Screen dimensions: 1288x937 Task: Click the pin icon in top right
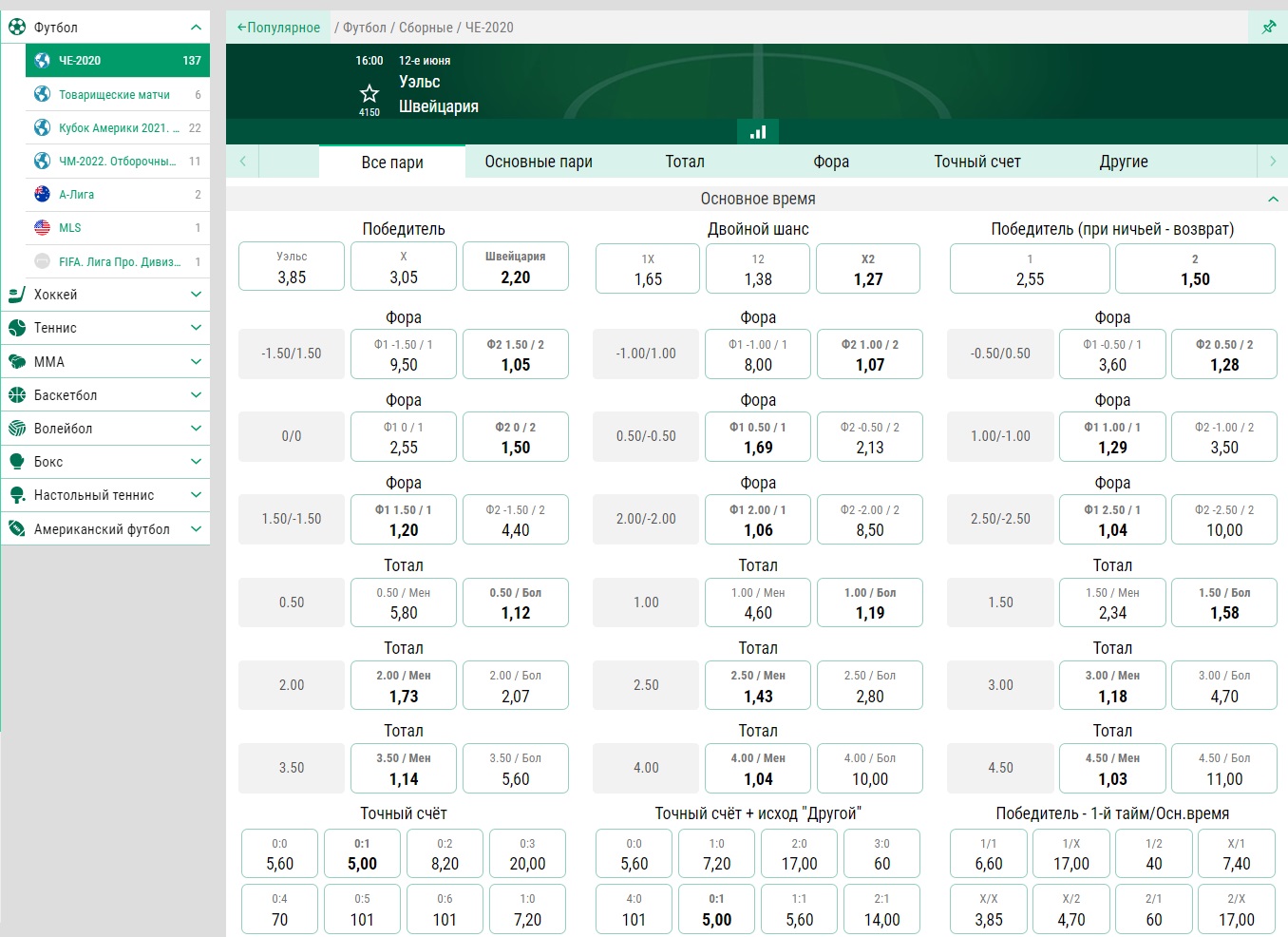coord(1268,27)
